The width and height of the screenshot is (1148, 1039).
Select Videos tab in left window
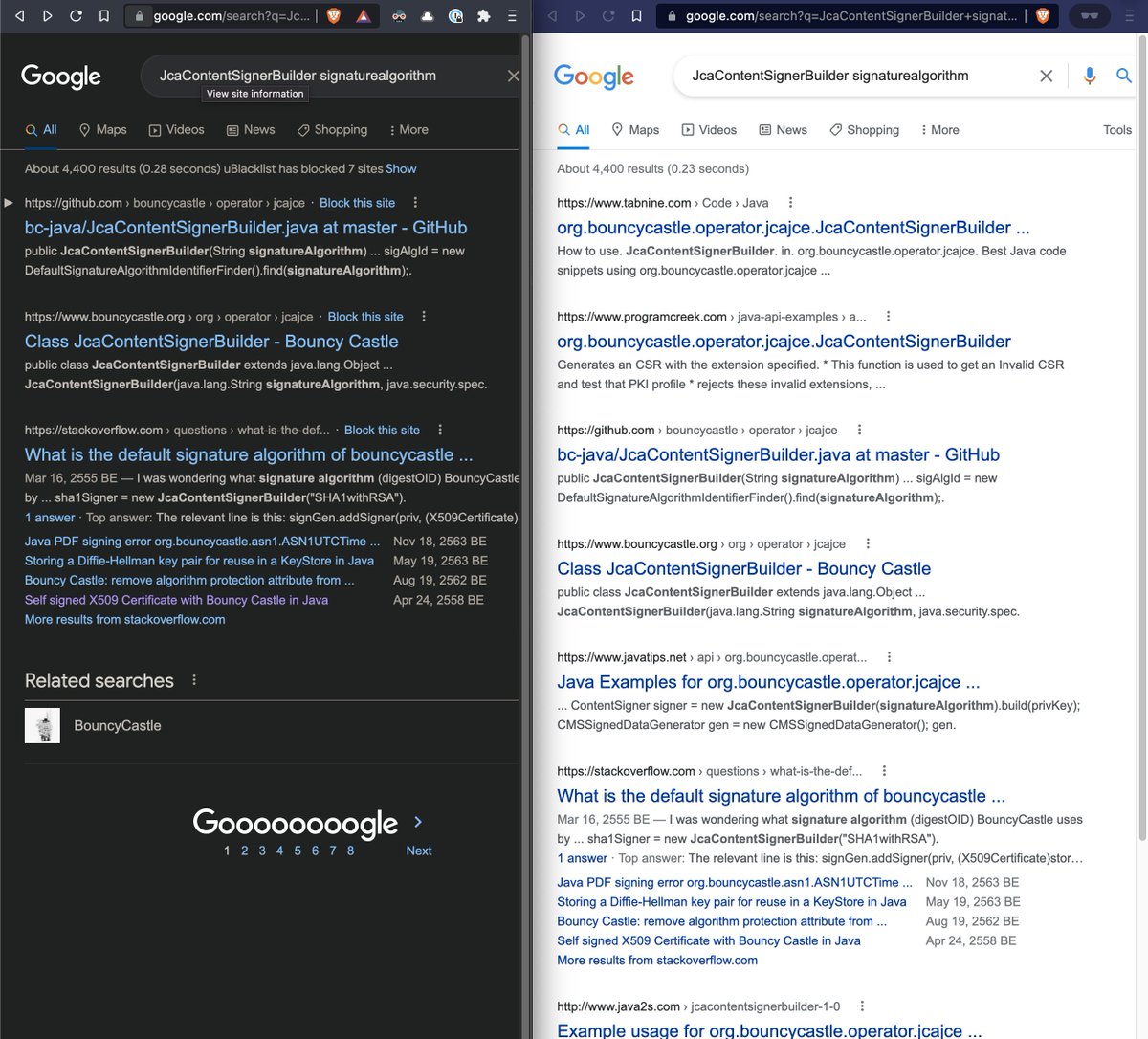pyautogui.click(x=176, y=130)
